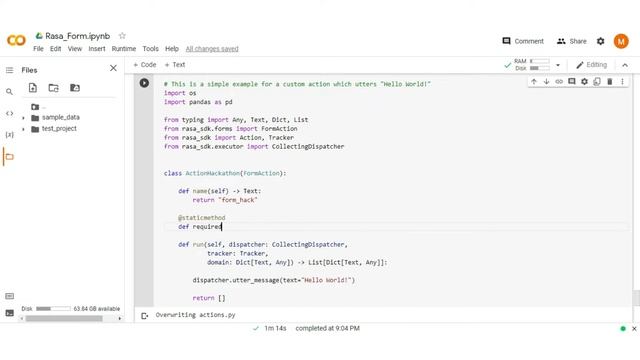The image size is (640, 360).
Task: Click the mount Drive icon in Files
Action: coord(75,88)
